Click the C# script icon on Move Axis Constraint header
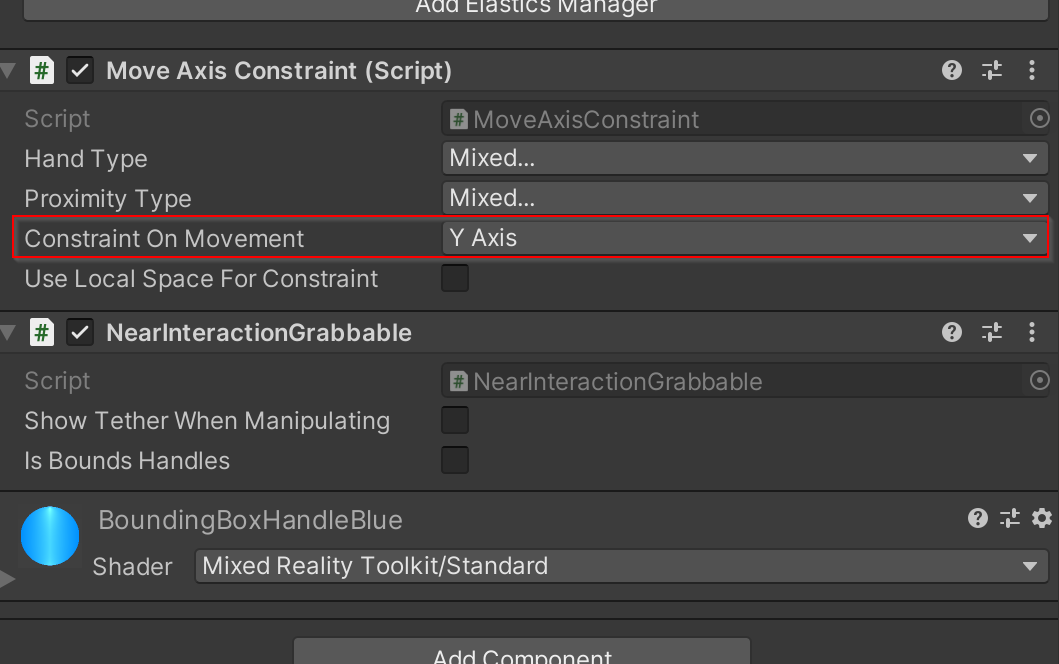Image resolution: width=1059 pixels, height=664 pixels. click(40, 70)
